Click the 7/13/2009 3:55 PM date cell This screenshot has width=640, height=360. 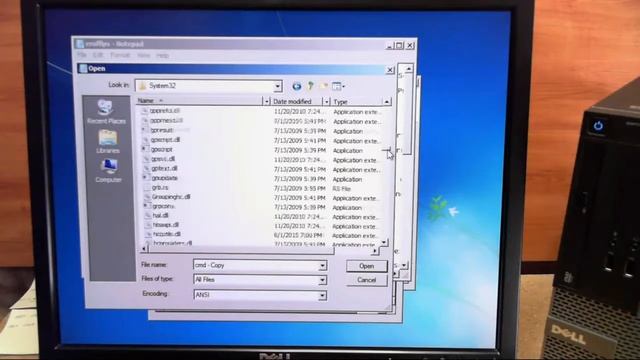(300, 189)
